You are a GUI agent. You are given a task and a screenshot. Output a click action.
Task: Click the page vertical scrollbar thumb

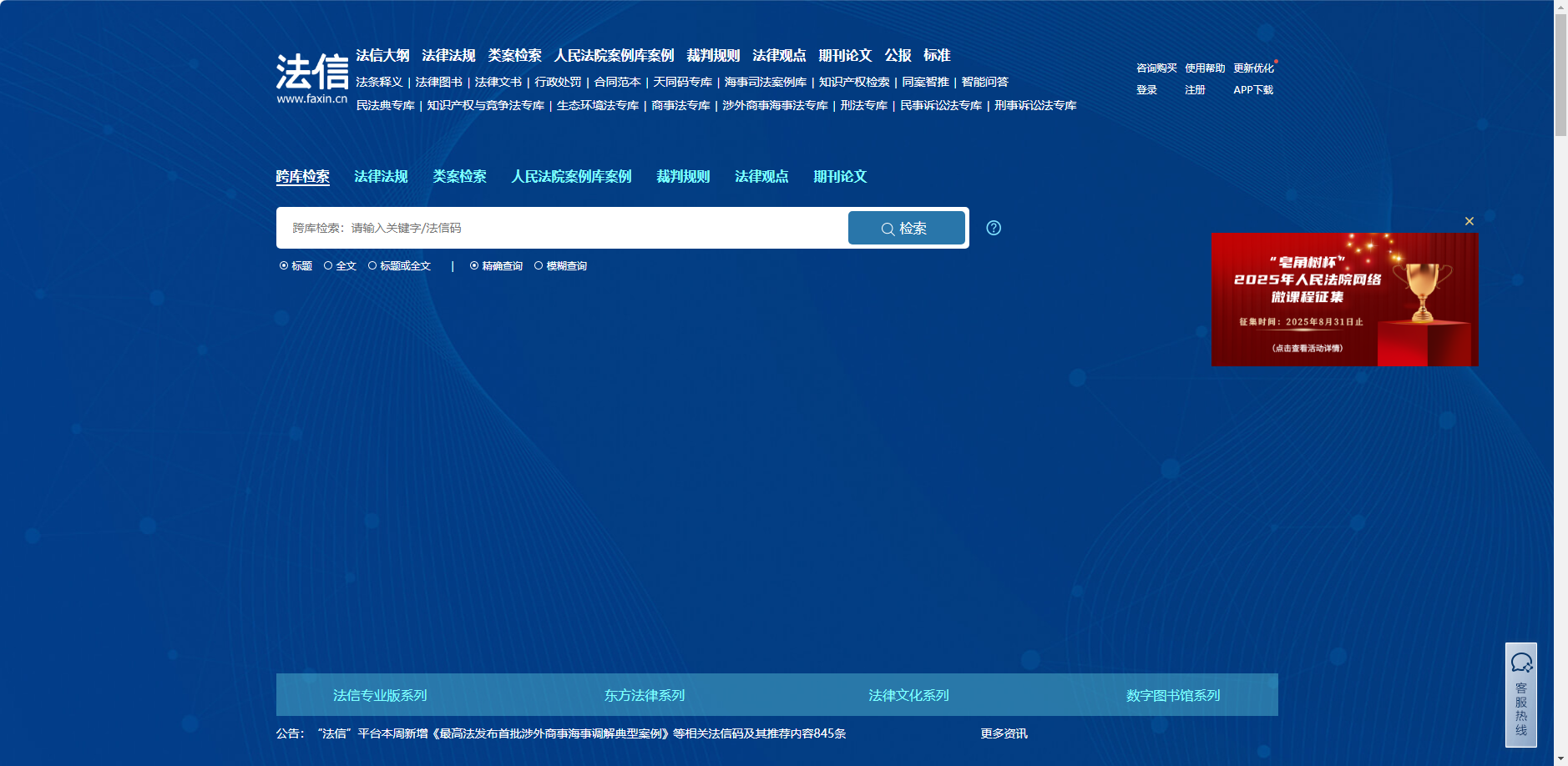pyautogui.click(x=1560, y=75)
